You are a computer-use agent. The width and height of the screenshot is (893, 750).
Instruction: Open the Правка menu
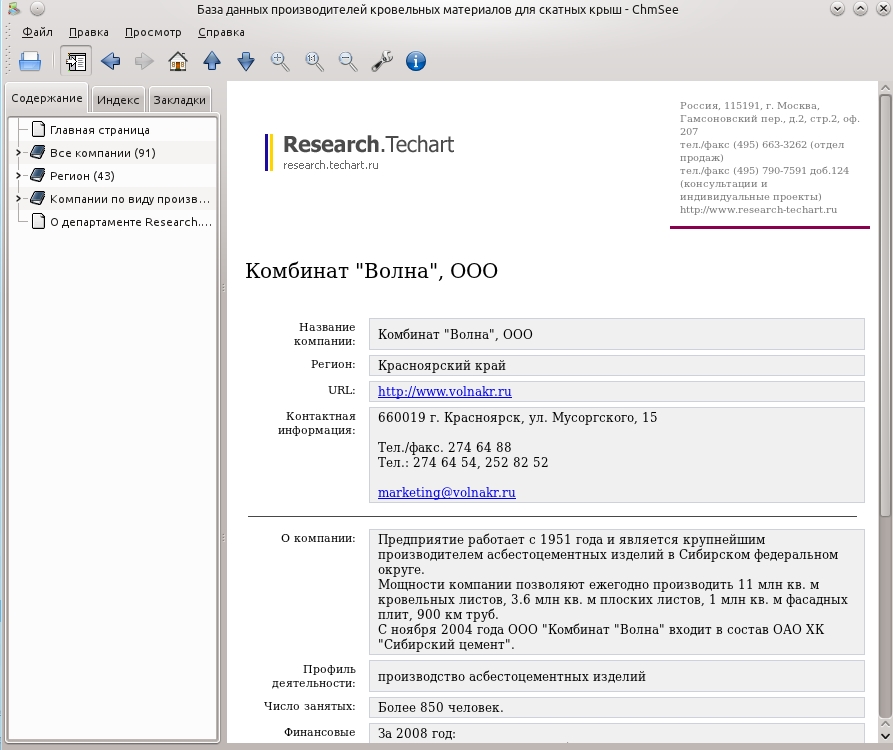pyautogui.click(x=88, y=32)
